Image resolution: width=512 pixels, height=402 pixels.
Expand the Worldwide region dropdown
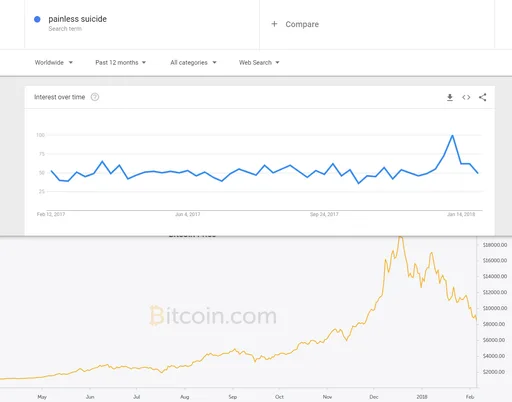(x=53, y=62)
